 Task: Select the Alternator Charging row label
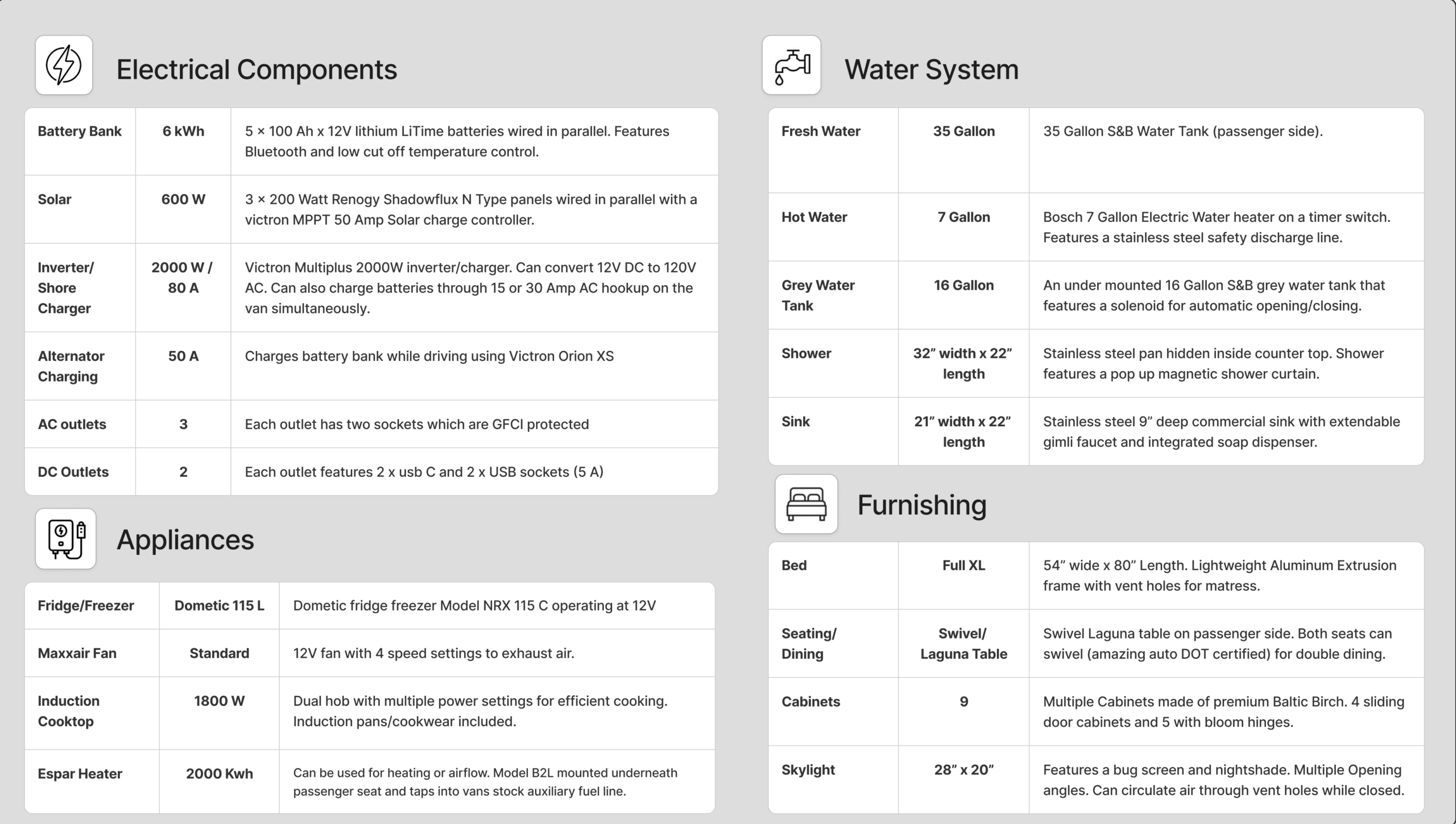click(x=71, y=366)
